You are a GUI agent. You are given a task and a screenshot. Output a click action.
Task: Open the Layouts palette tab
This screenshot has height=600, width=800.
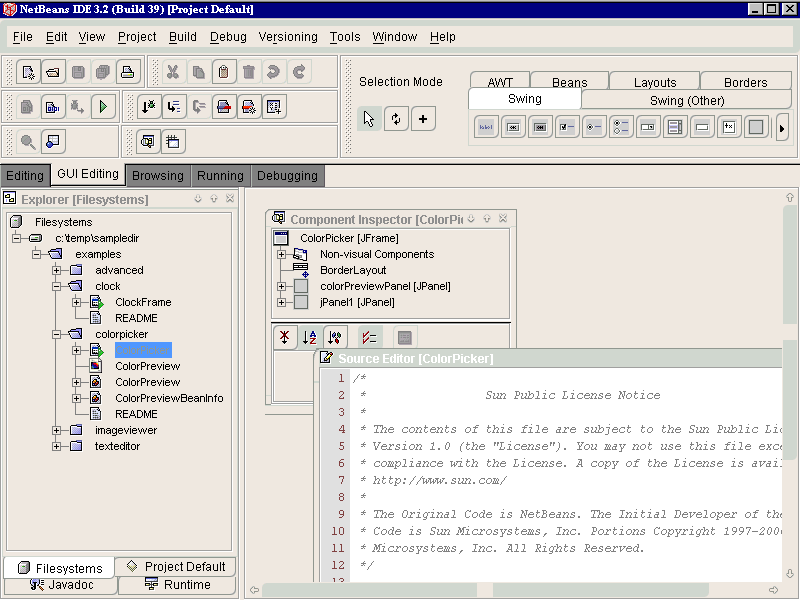coord(655,82)
